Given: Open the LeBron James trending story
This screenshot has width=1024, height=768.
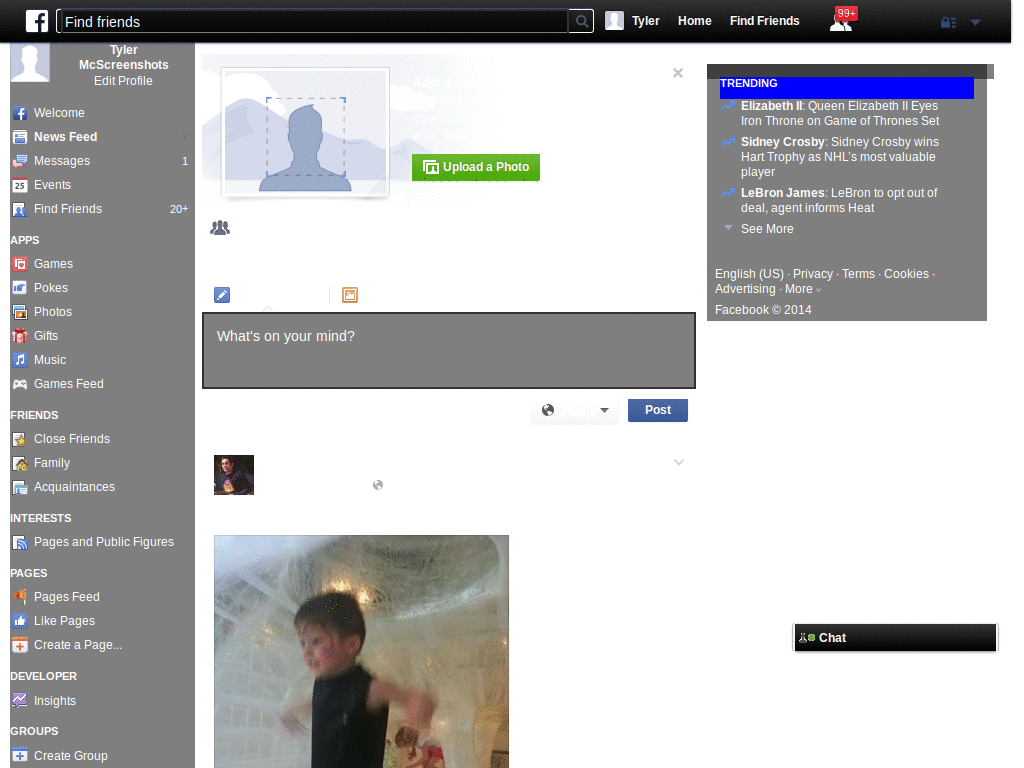Looking at the screenshot, I should [839, 200].
